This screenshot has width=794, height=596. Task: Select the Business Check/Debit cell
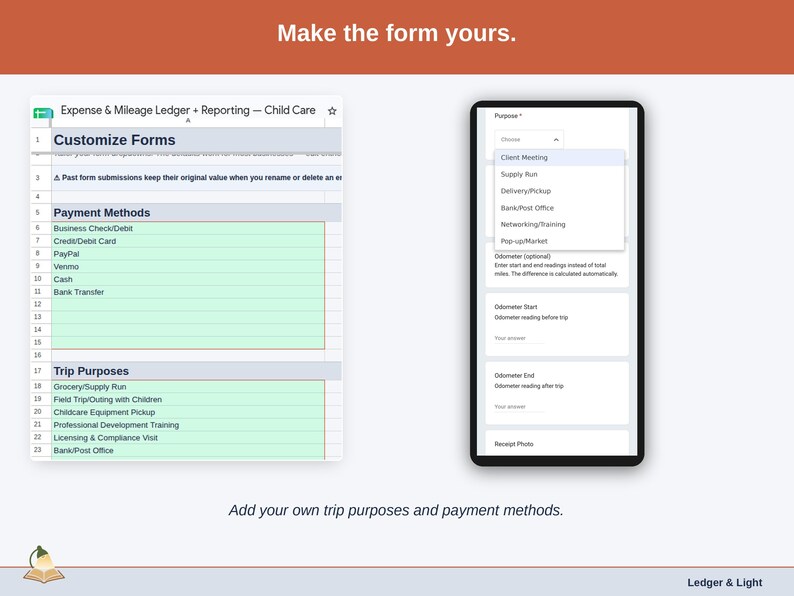[x=188, y=228]
